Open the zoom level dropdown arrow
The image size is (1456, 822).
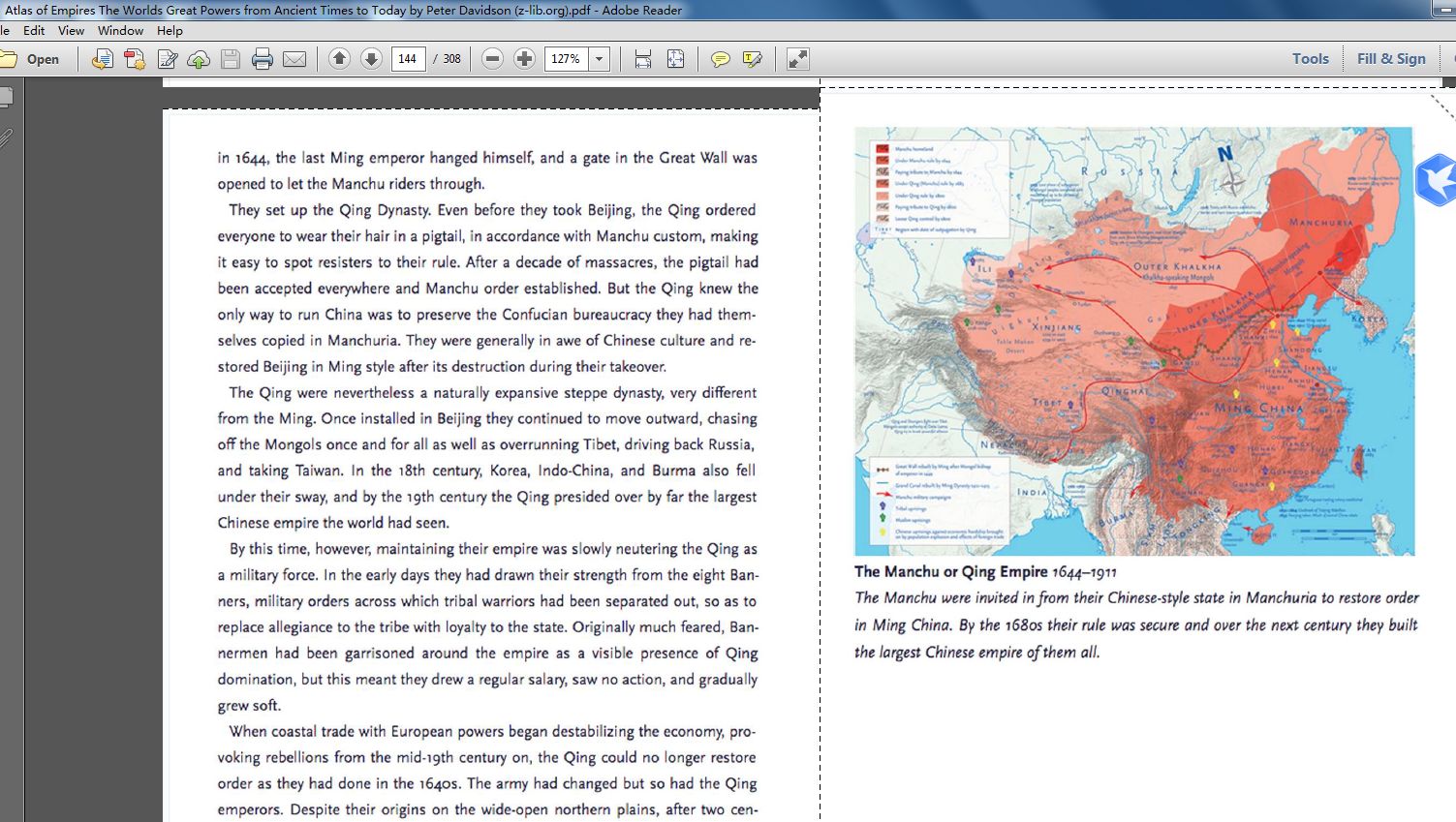[600, 59]
